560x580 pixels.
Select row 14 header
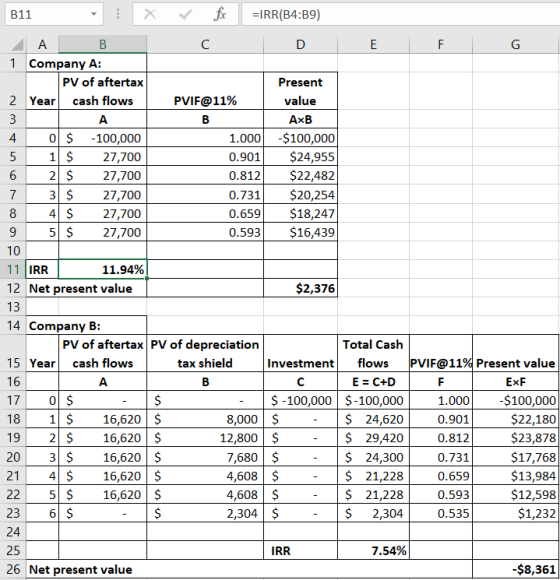coord(13,326)
